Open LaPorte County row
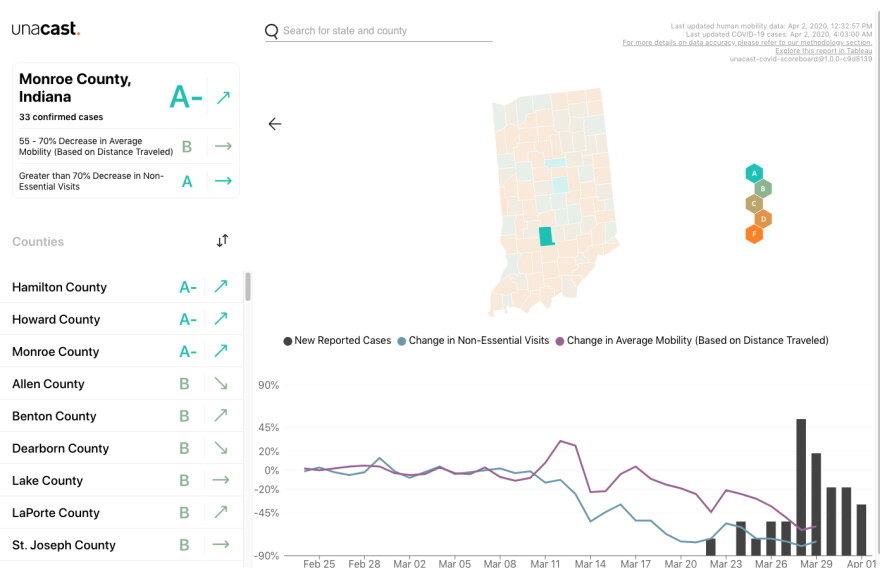The width and height of the screenshot is (880, 586). pos(121,512)
